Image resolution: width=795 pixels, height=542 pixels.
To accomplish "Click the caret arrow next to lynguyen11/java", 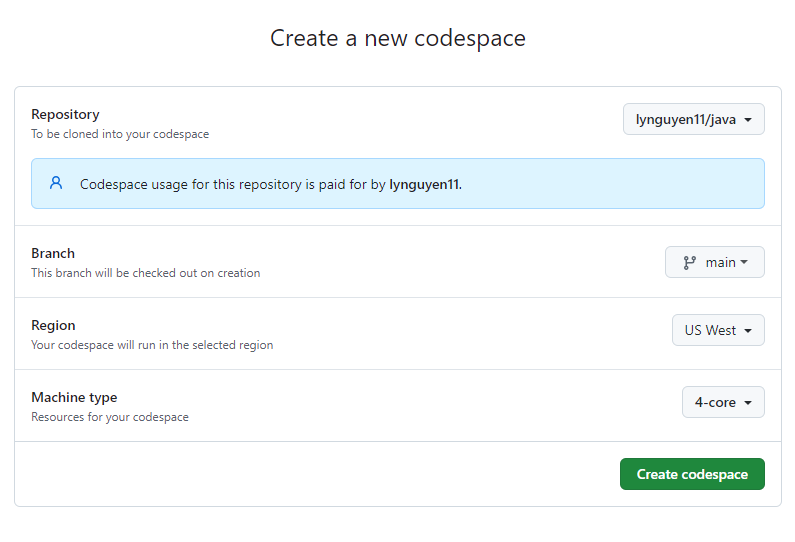I will 748,120.
